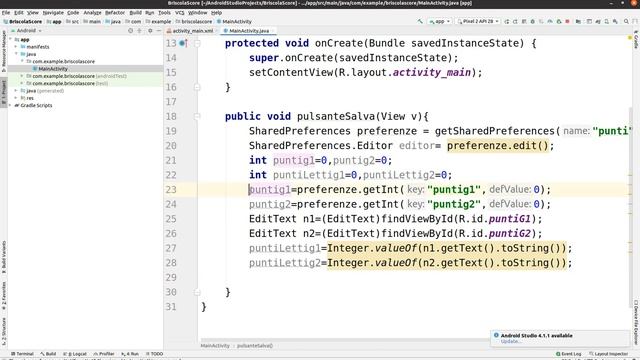Click the collapse all icon in Project panel
The height and width of the screenshot is (360, 640).
click(140, 31)
